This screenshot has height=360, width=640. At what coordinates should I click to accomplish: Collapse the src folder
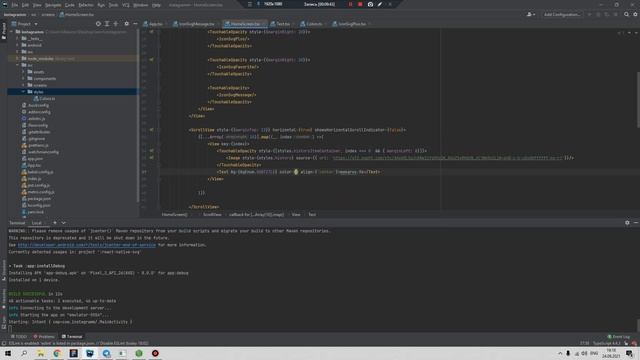click(x=18, y=65)
